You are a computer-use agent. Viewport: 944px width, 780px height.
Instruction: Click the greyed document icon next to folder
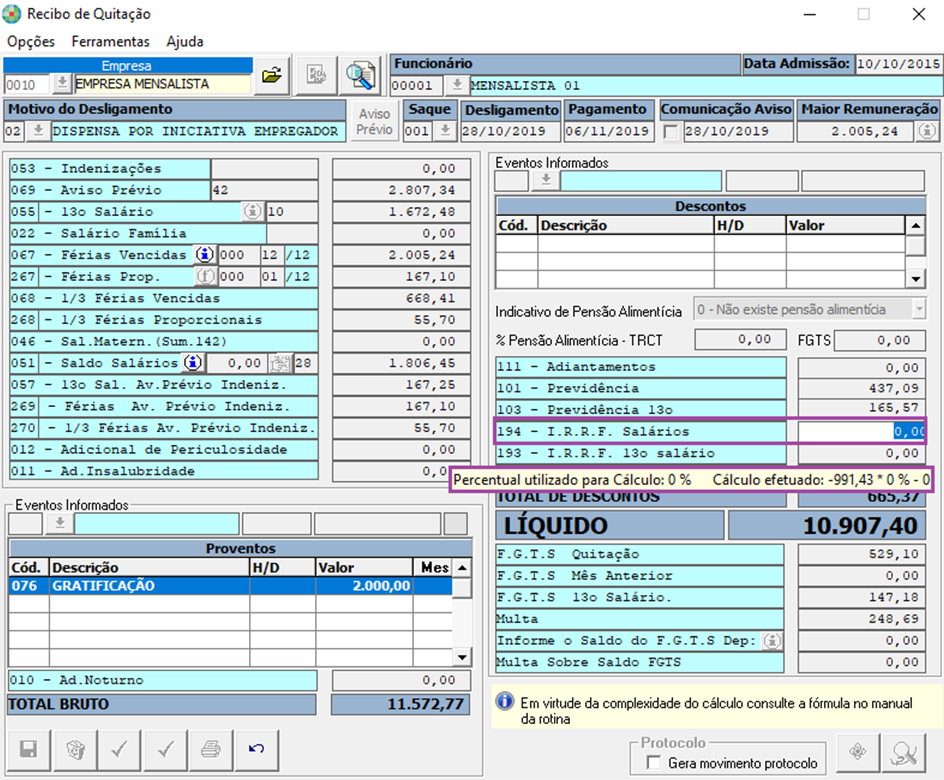(317, 75)
